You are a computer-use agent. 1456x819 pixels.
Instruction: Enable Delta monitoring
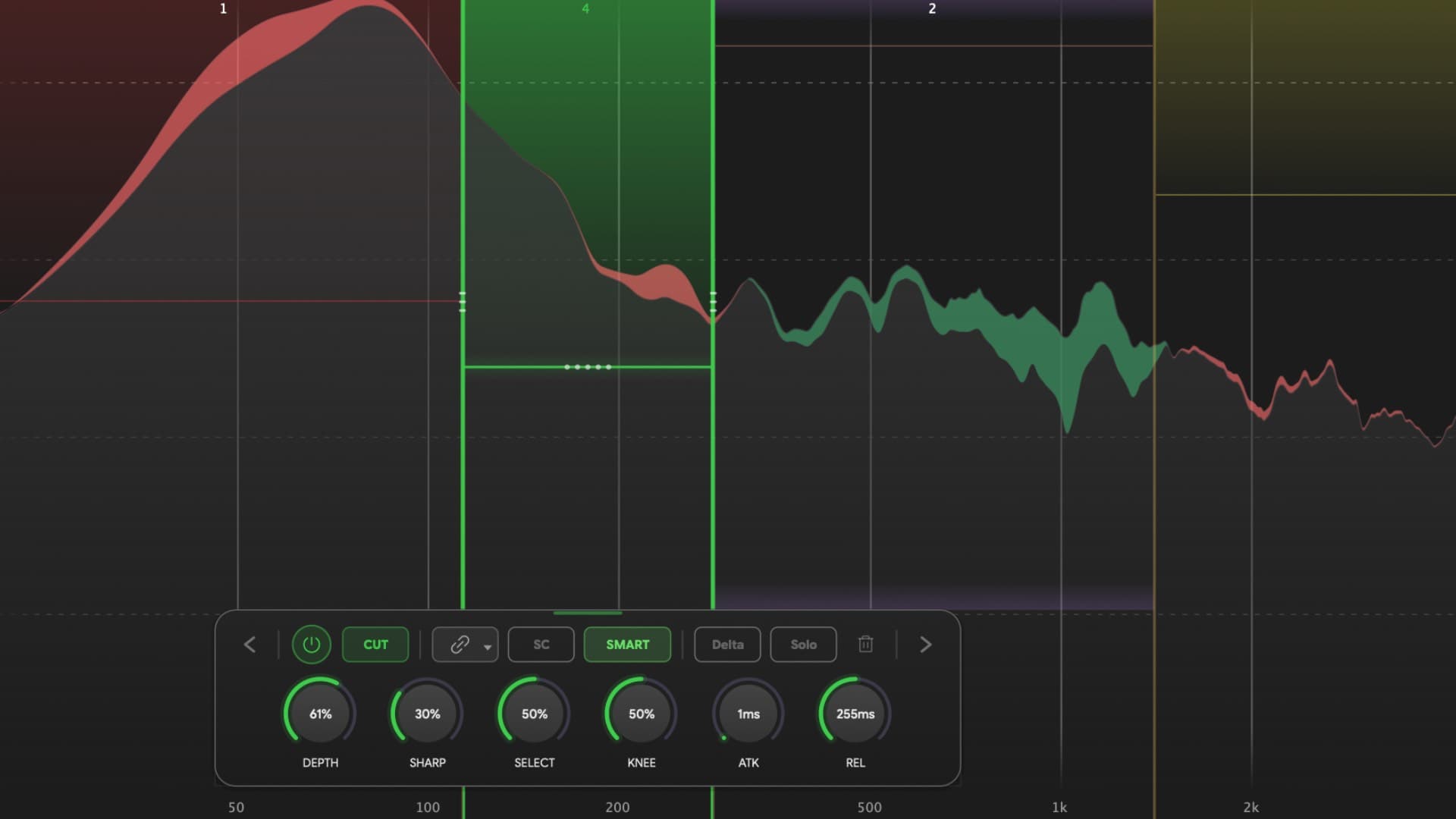726,645
